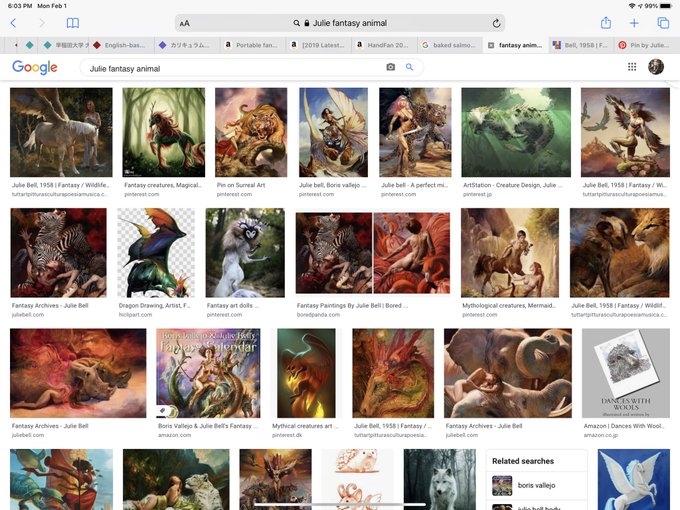The width and height of the screenshot is (680, 510).
Task: Open the white pegasus on blue image
Action: point(634,479)
